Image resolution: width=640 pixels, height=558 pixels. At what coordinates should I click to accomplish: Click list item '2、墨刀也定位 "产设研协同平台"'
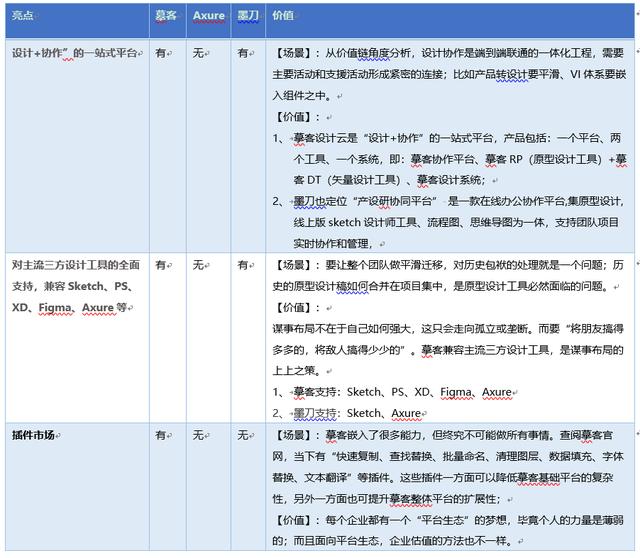449,201
